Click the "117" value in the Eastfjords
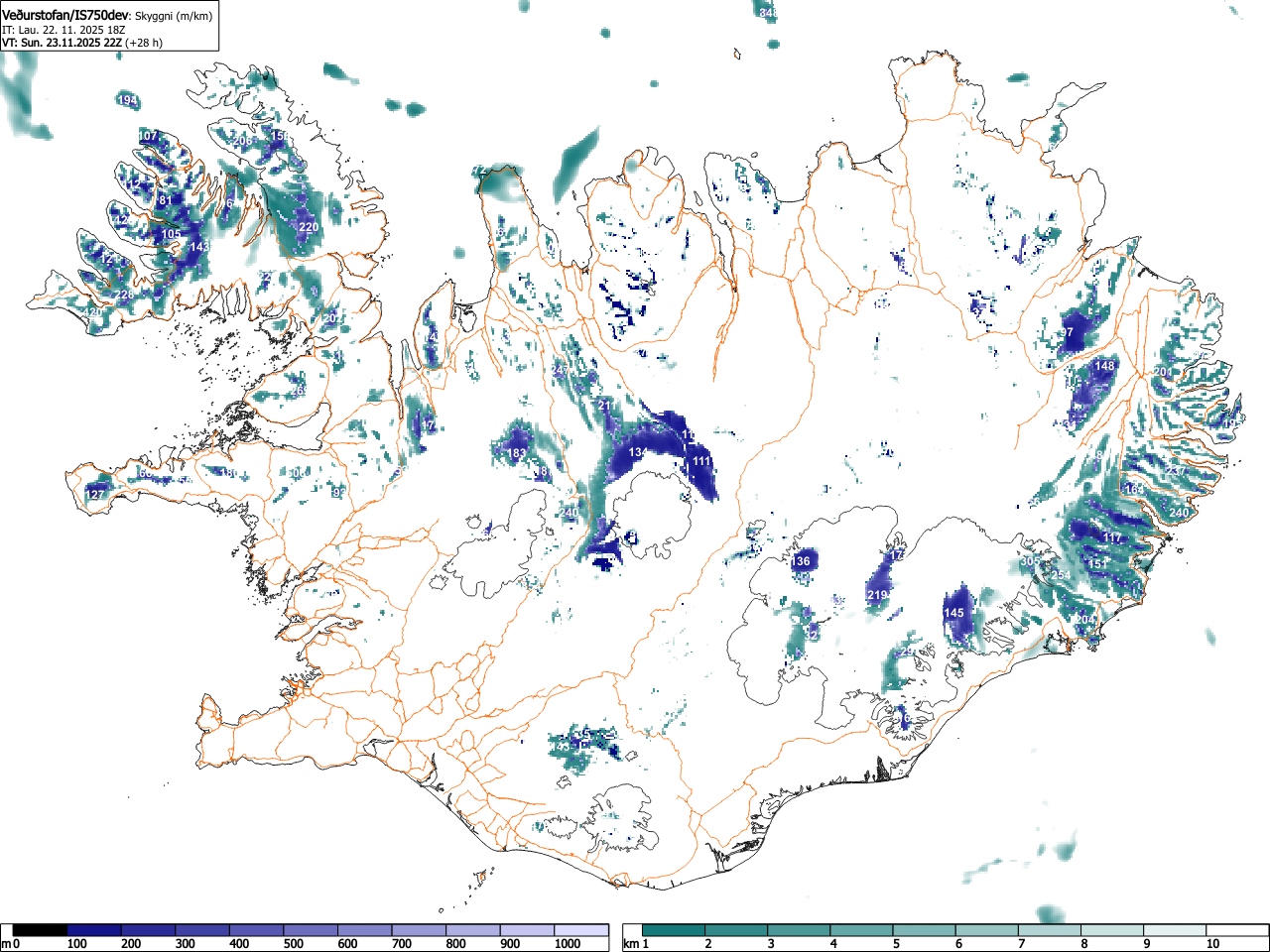 click(1112, 538)
